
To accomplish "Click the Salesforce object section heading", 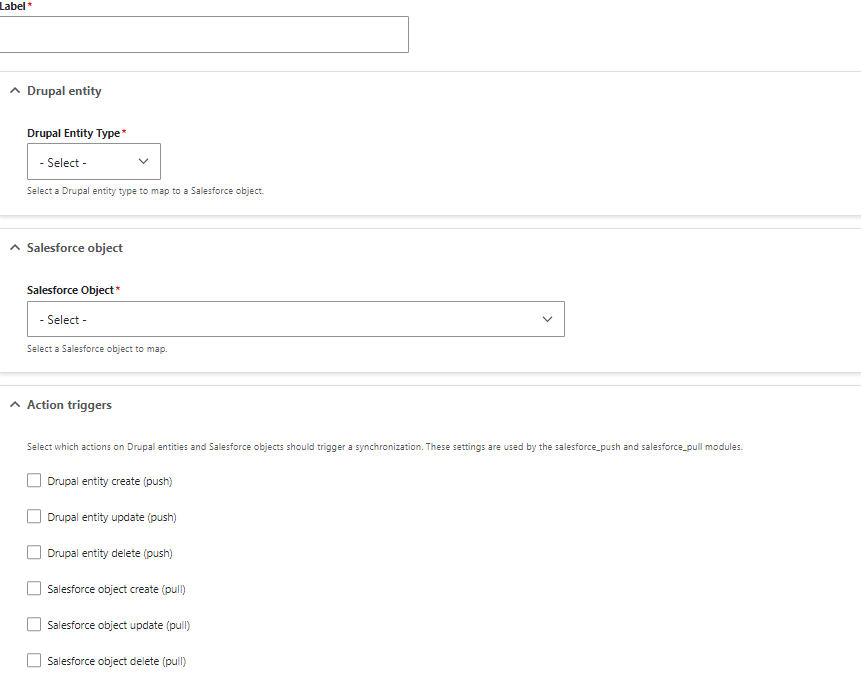I will click(75, 248).
